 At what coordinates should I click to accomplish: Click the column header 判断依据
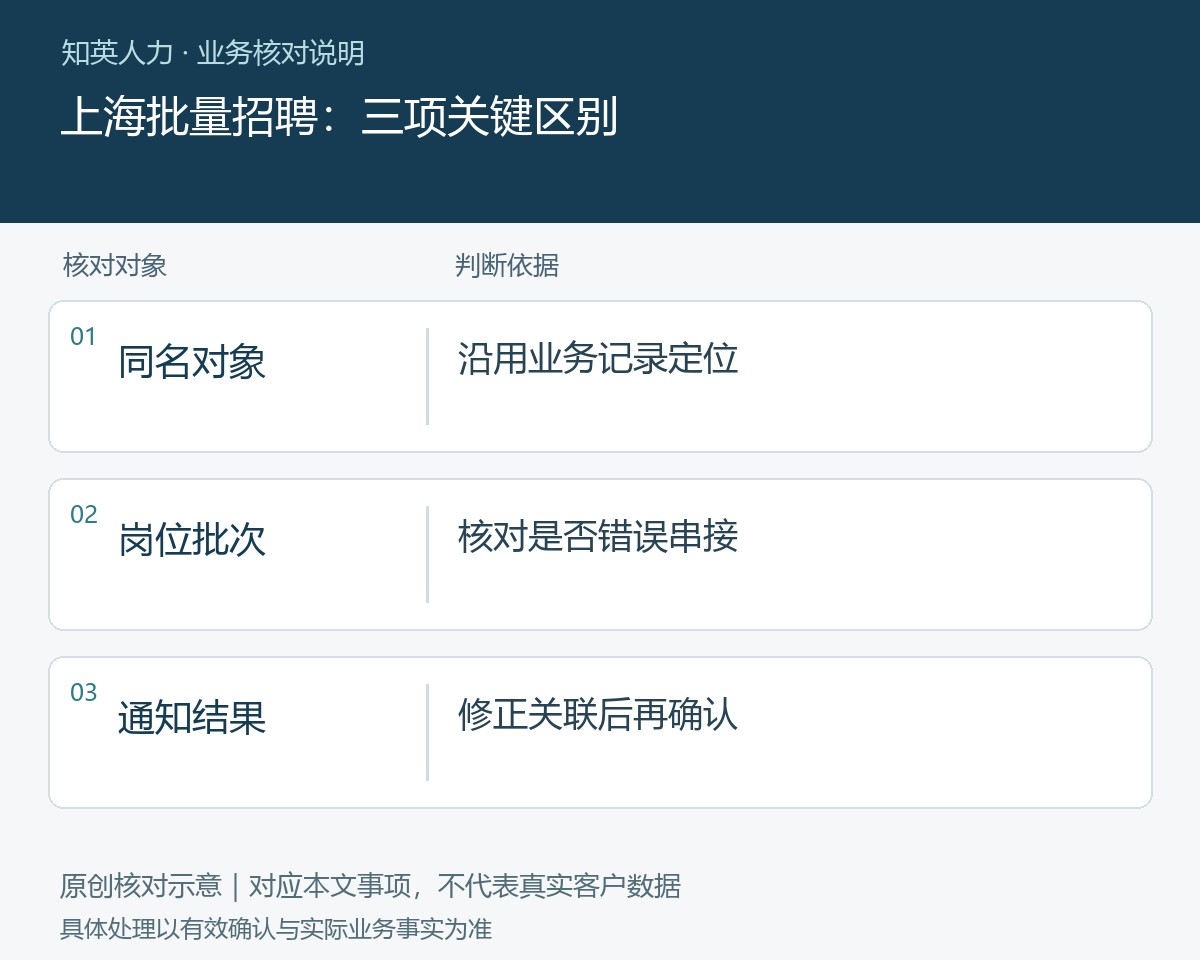pyautogui.click(x=506, y=265)
